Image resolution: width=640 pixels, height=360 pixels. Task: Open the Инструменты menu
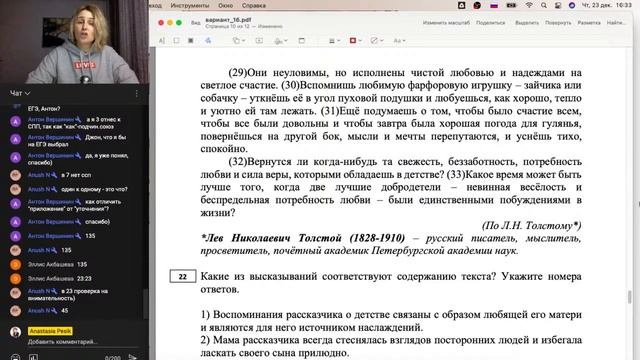190,5
